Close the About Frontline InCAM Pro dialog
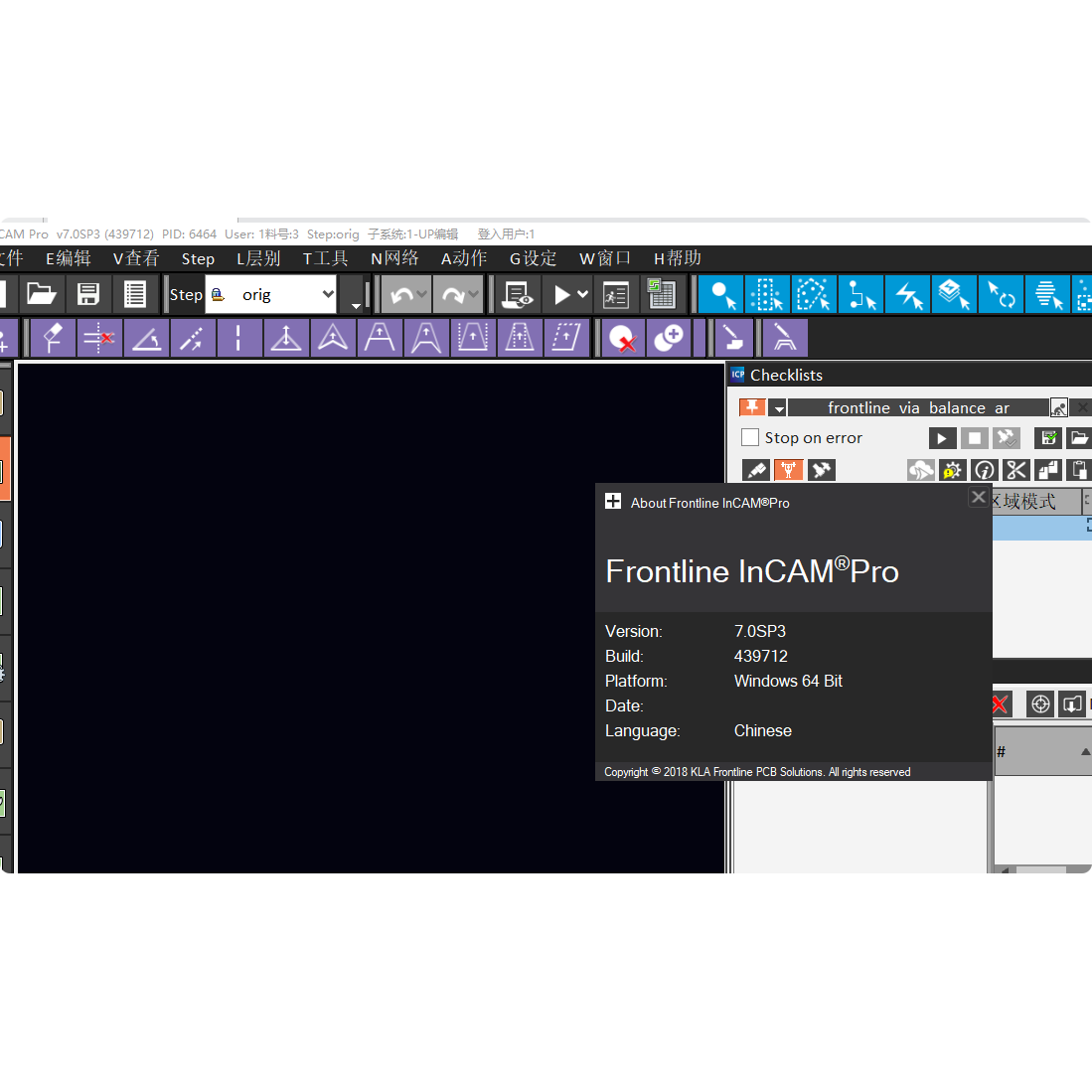The height and width of the screenshot is (1092, 1092). 979,497
